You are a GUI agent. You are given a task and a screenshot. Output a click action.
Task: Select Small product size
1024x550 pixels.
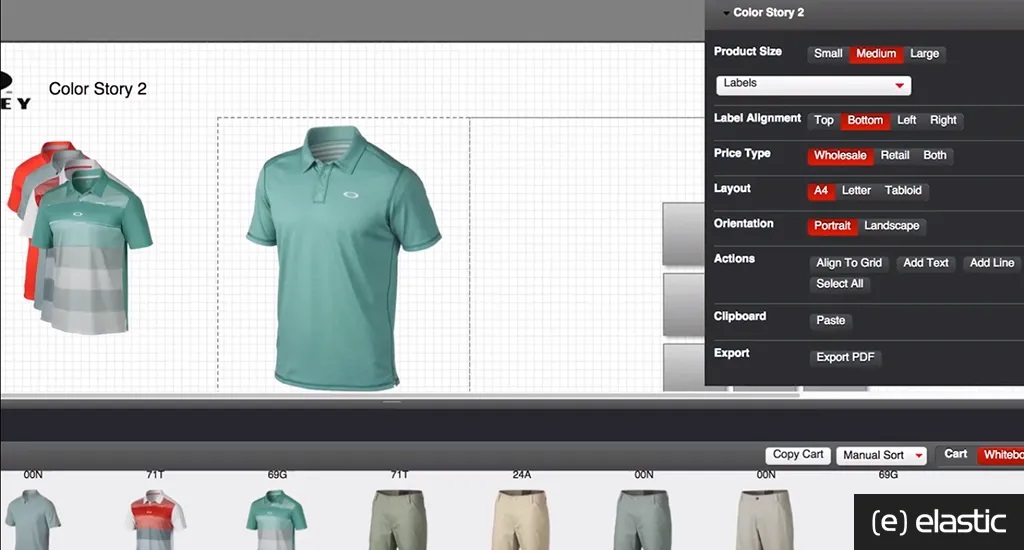point(827,54)
